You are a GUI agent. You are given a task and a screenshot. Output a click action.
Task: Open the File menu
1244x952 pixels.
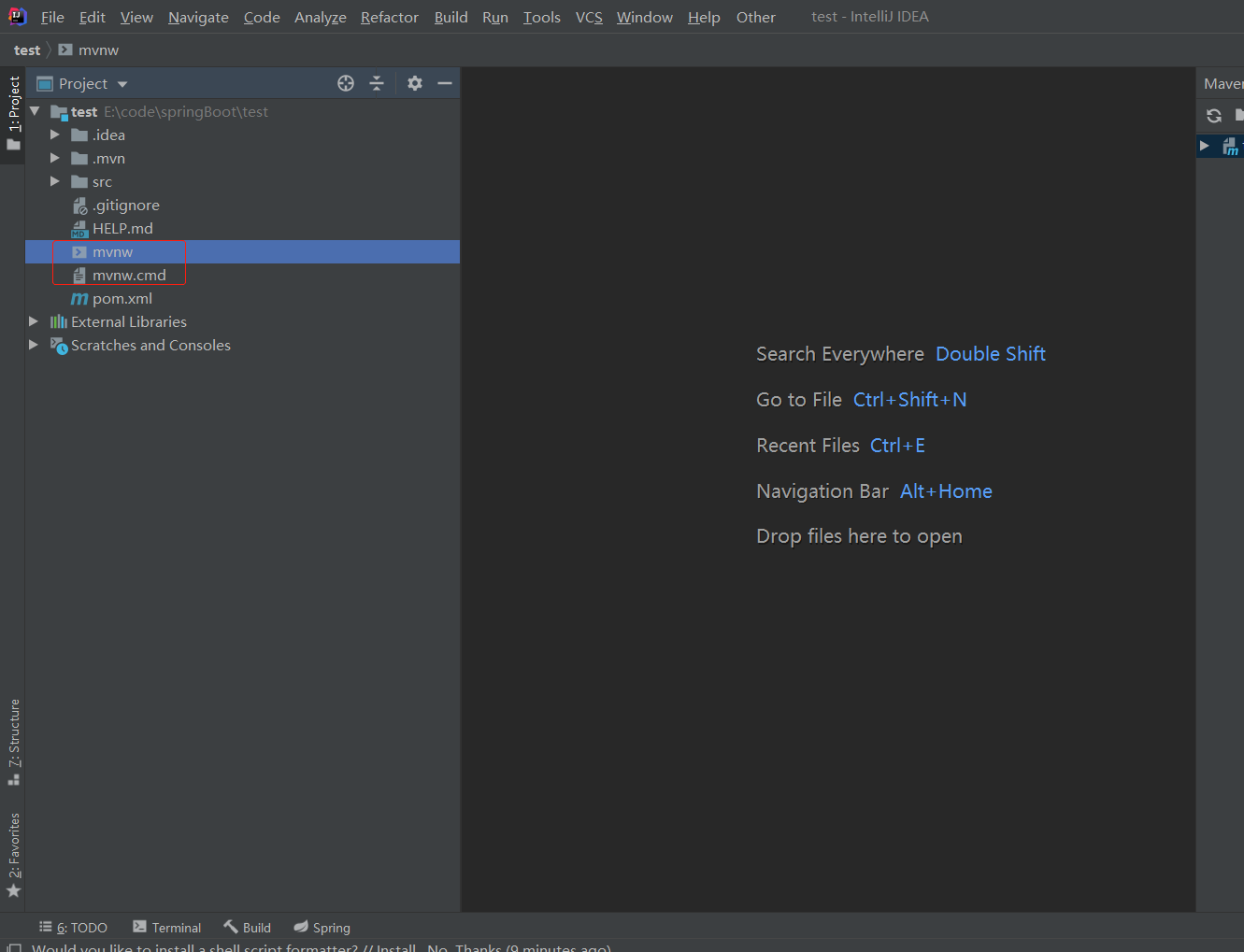[x=52, y=17]
